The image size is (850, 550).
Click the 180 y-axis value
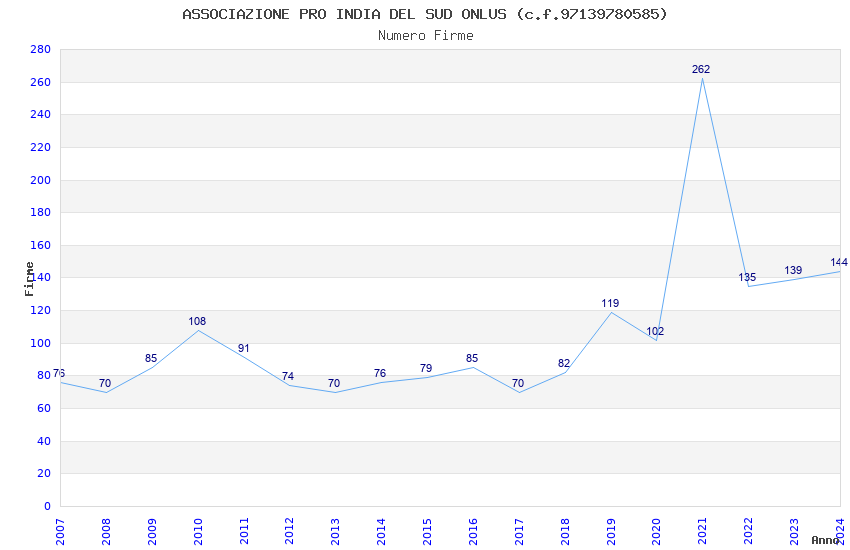click(x=41, y=212)
